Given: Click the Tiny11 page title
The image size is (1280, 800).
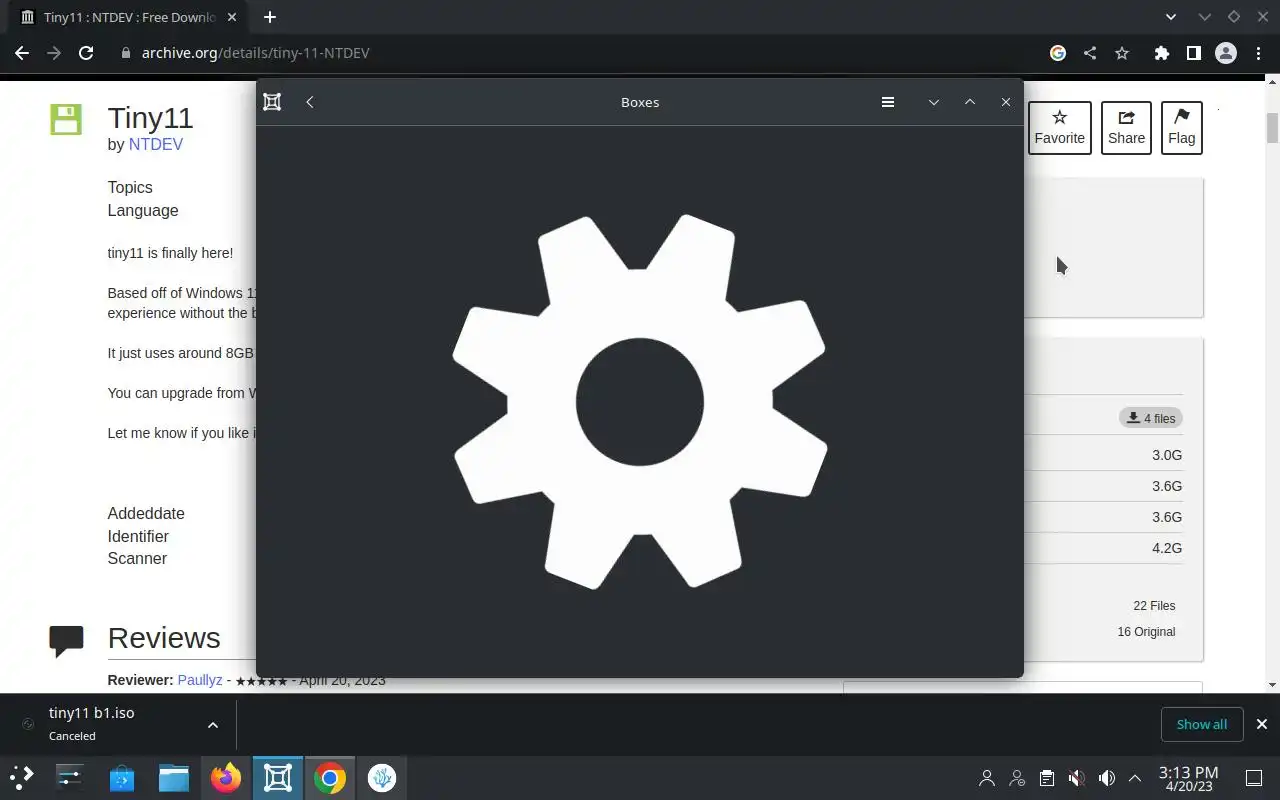Looking at the screenshot, I should [x=150, y=117].
